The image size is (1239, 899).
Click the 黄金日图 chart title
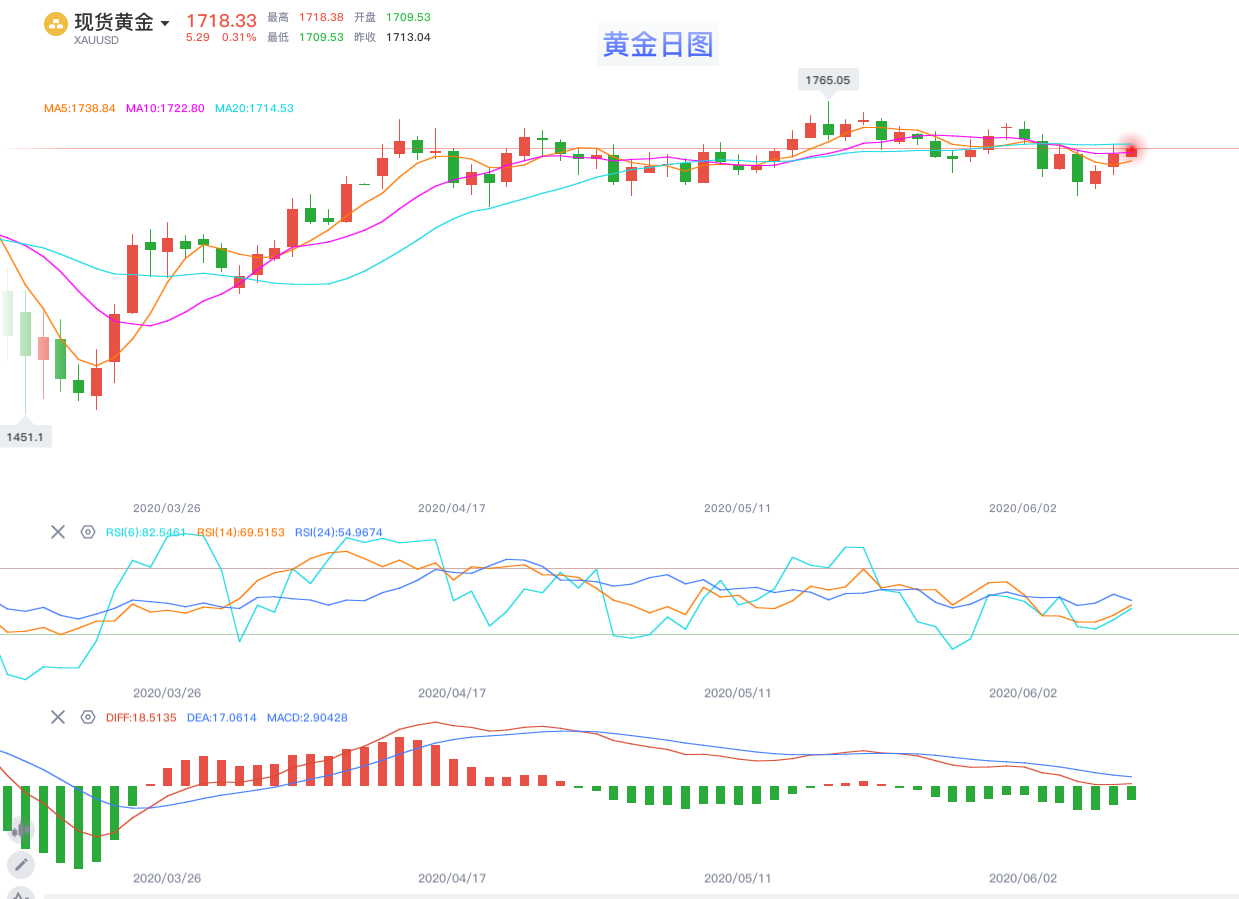(x=658, y=45)
